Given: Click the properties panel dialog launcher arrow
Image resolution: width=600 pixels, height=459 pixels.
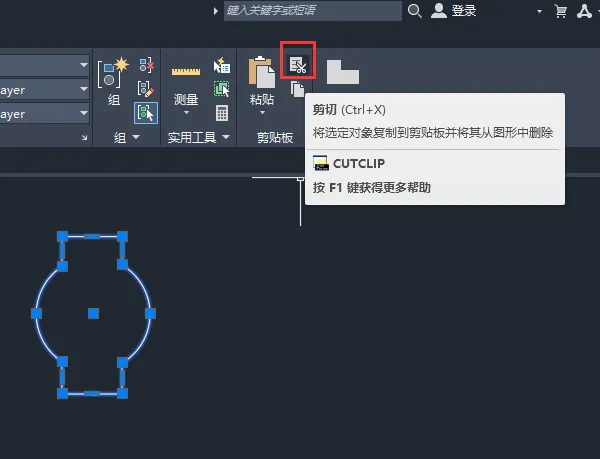Looking at the screenshot, I should [85, 137].
